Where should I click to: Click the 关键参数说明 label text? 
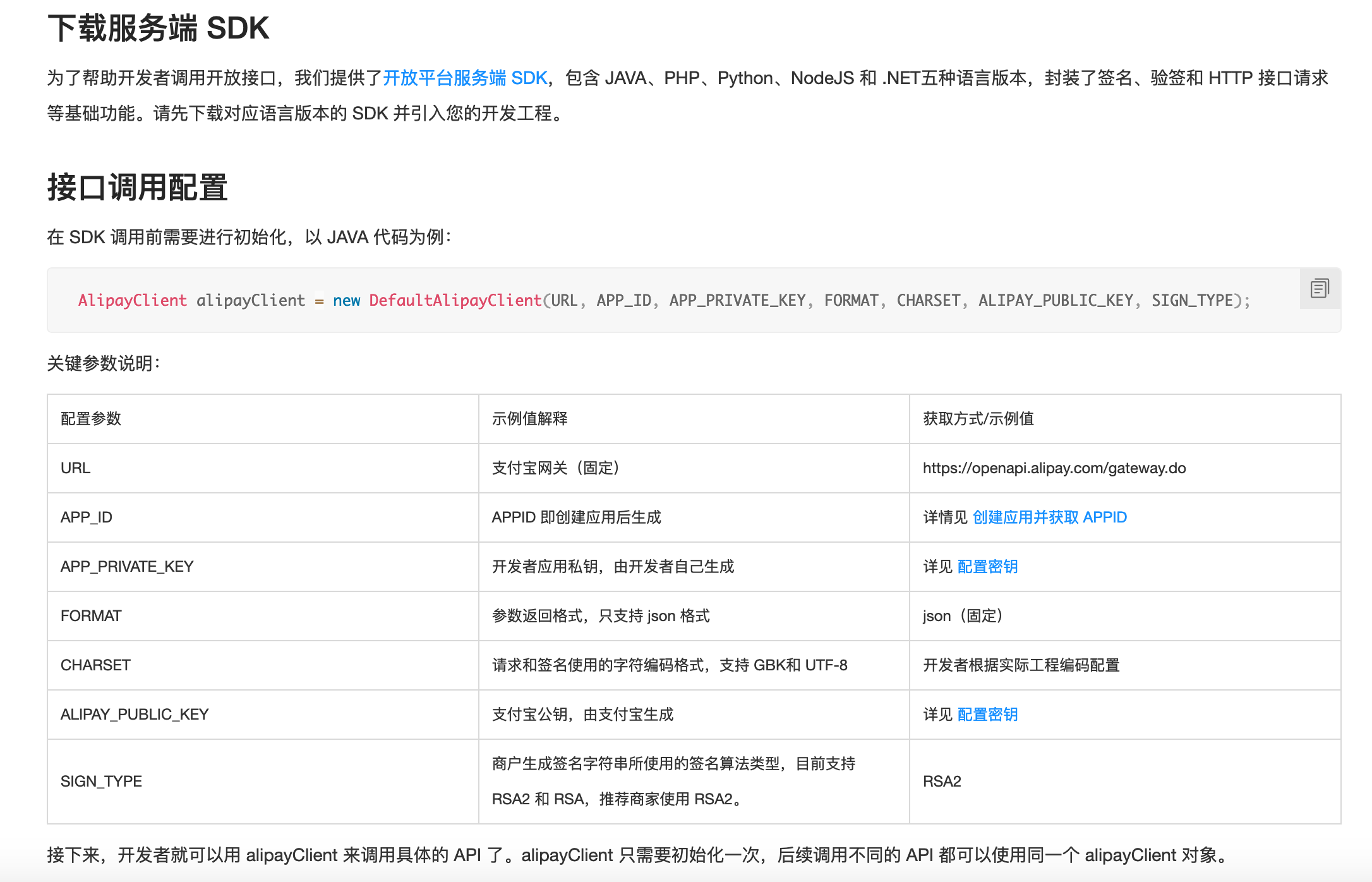103,363
